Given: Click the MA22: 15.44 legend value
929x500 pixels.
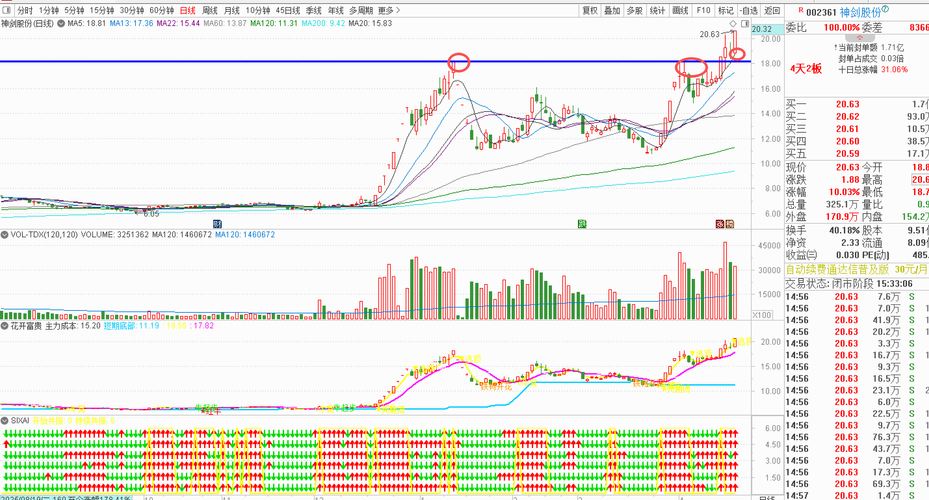Looking at the screenshot, I should coord(178,24).
